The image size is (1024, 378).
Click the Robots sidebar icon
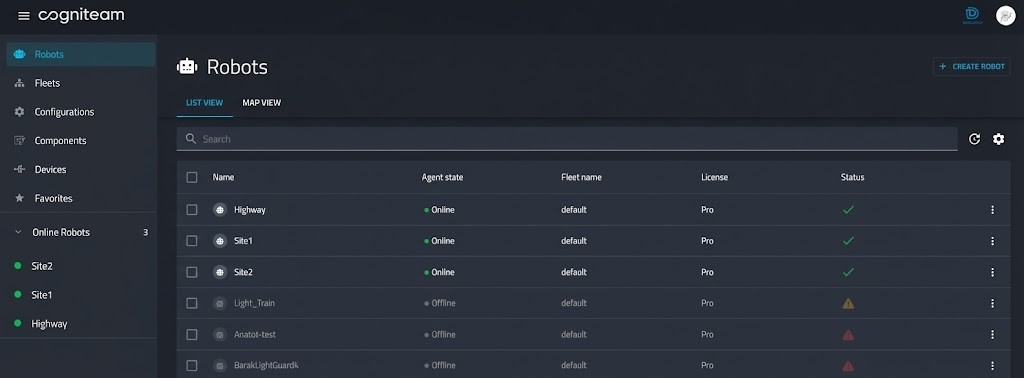(x=20, y=54)
